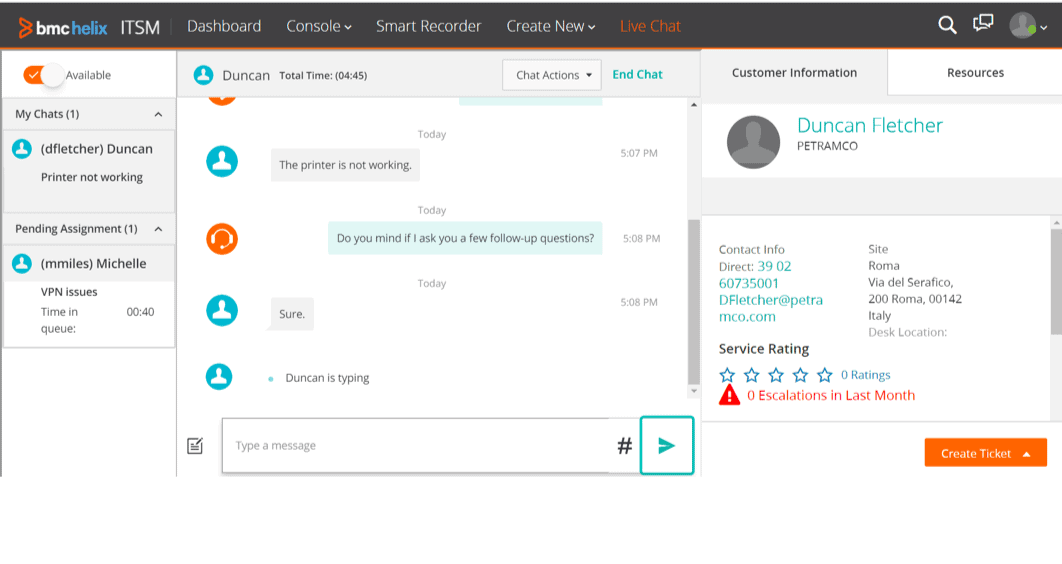The height and width of the screenshot is (564, 1062).
Task: Open the 0 Ratings link
Action: tap(866, 374)
